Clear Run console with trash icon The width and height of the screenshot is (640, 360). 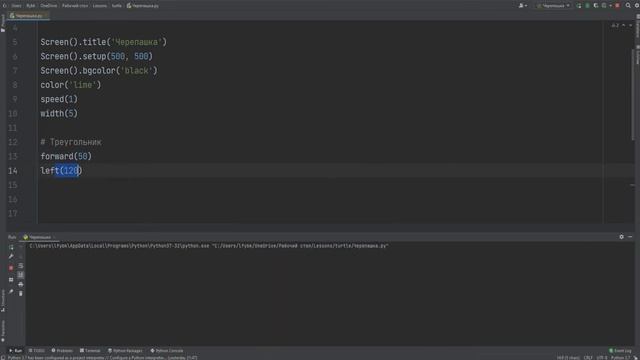(21, 293)
